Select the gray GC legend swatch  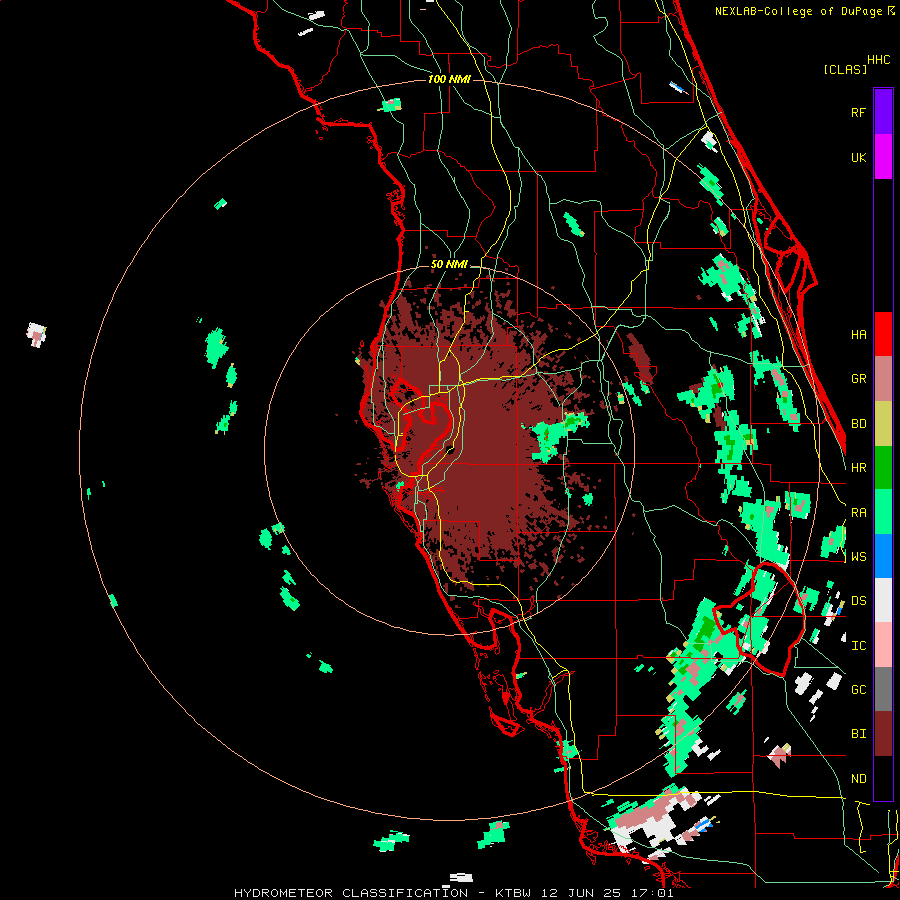point(883,689)
